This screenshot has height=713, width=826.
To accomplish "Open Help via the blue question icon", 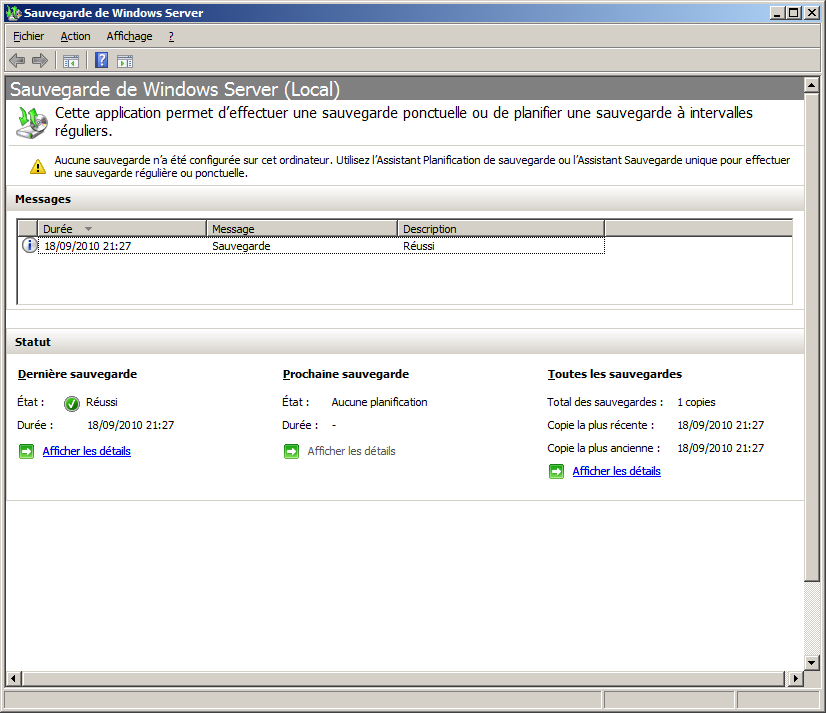I will [x=101, y=61].
